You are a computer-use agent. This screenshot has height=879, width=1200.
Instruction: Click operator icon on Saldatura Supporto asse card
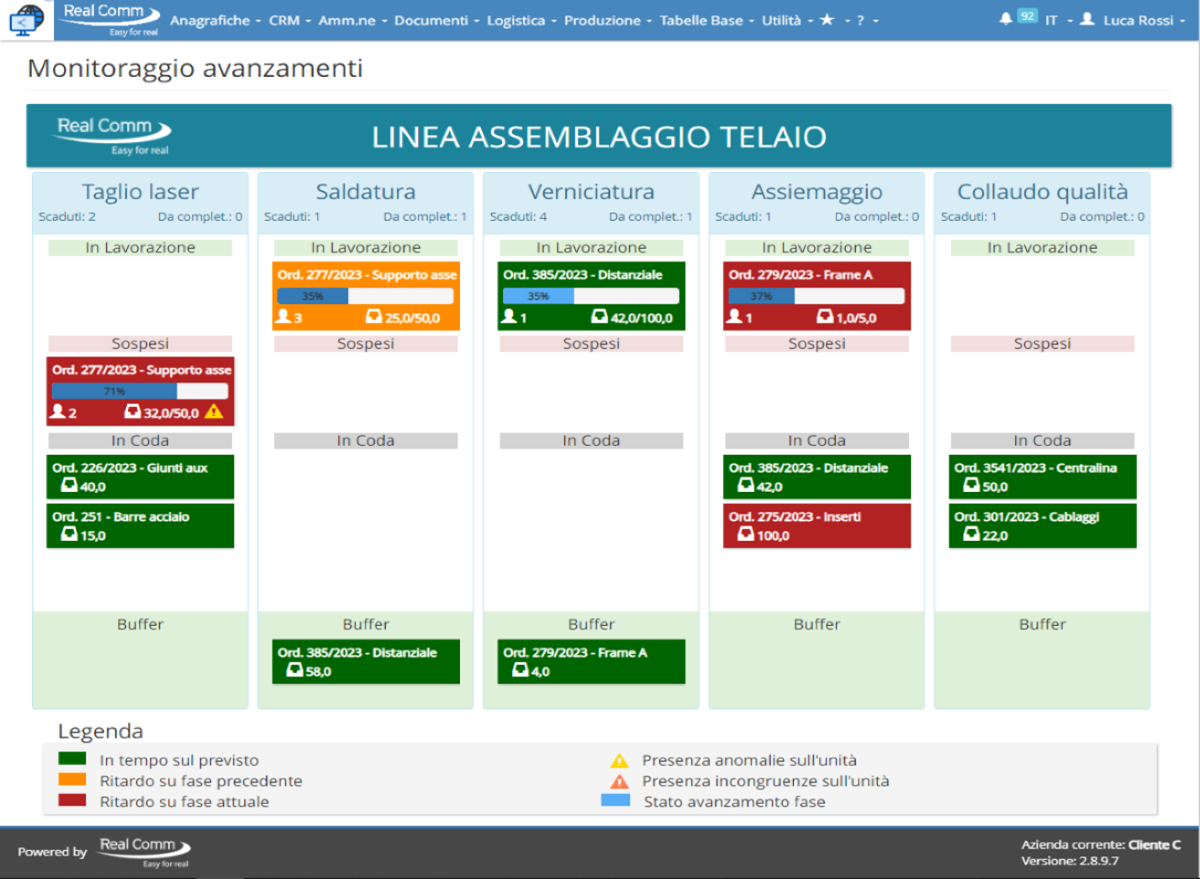283,317
